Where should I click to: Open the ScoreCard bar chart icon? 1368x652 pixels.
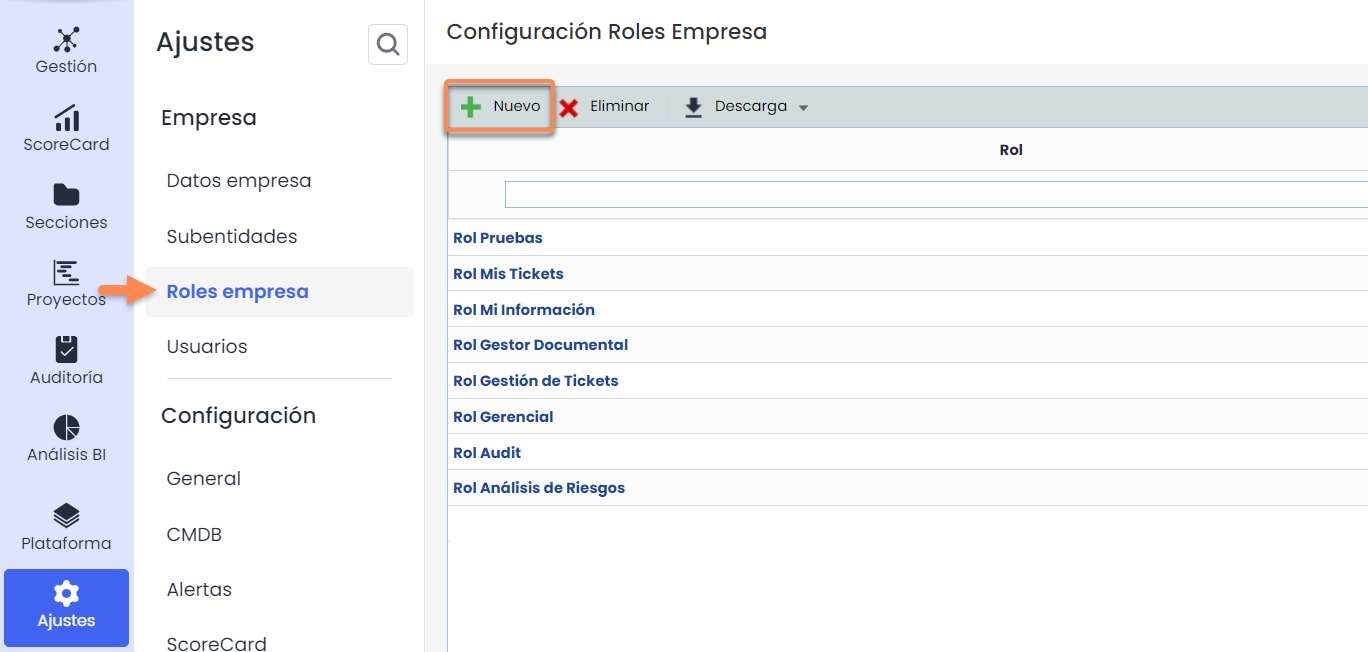point(66,118)
